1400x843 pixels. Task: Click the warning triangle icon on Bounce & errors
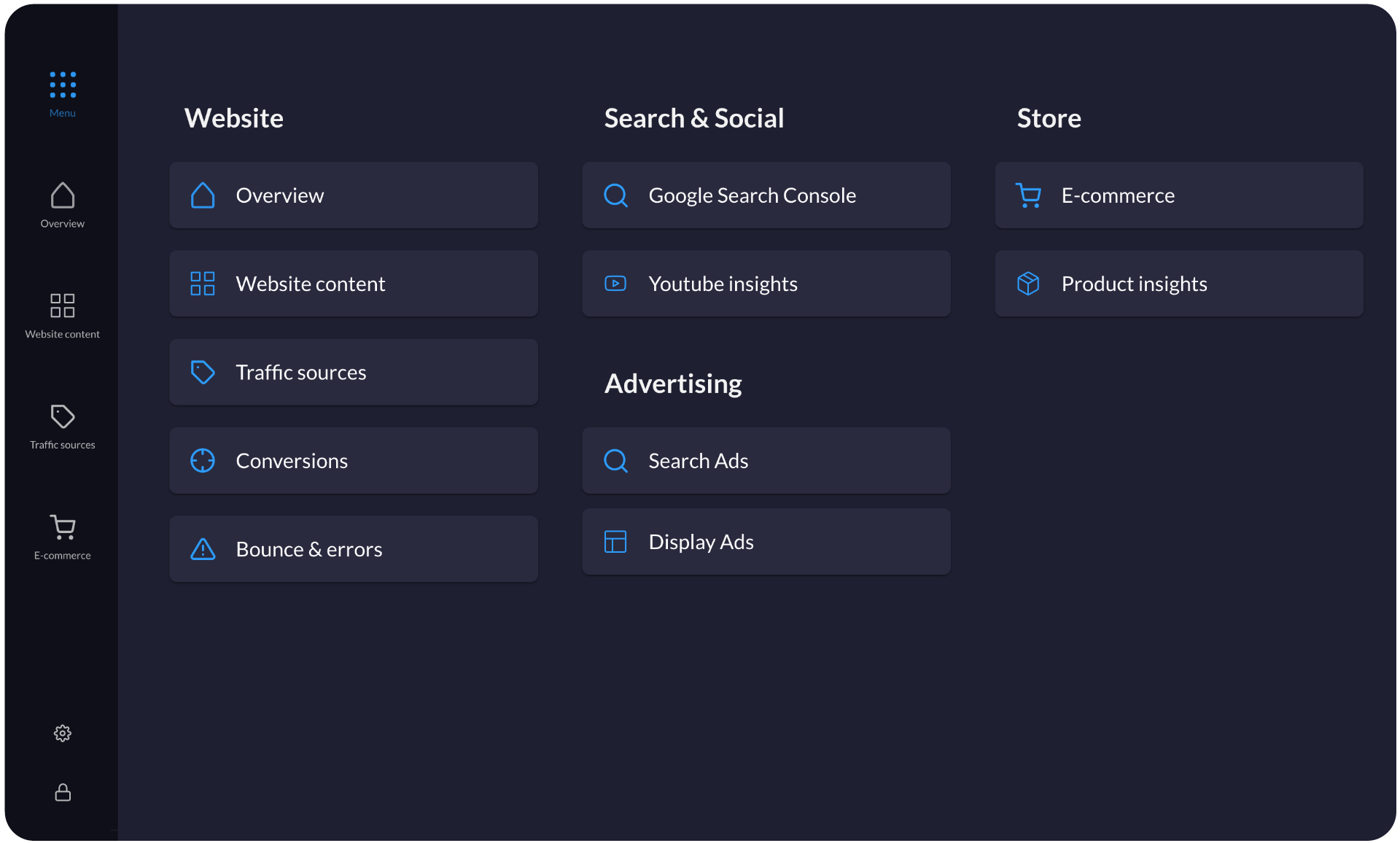(x=202, y=549)
